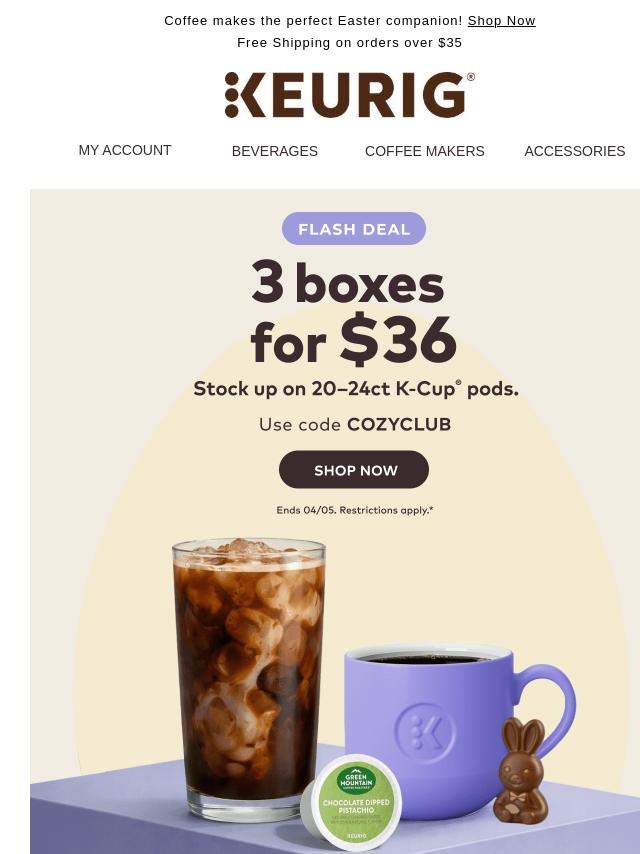Click the Keurig logo
Viewport: 640px width, 854px height.
[x=349, y=95]
